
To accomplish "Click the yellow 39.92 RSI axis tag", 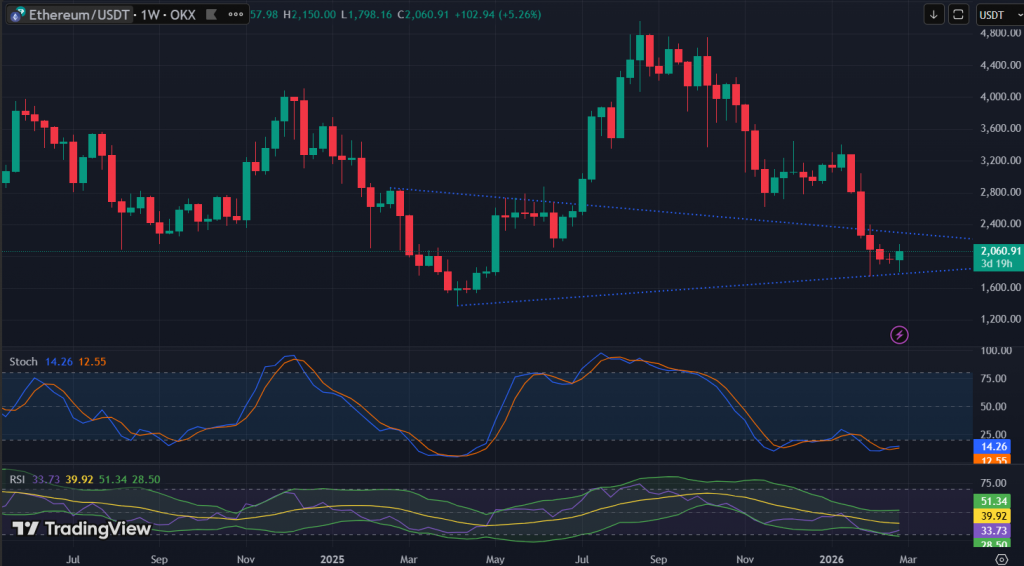I will (996, 516).
